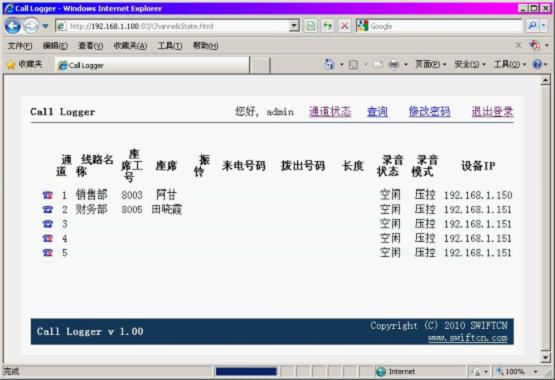The width and height of the screenshot is (555, 380).
Task: Click the Google search input field
Action: tap(445, 26)
